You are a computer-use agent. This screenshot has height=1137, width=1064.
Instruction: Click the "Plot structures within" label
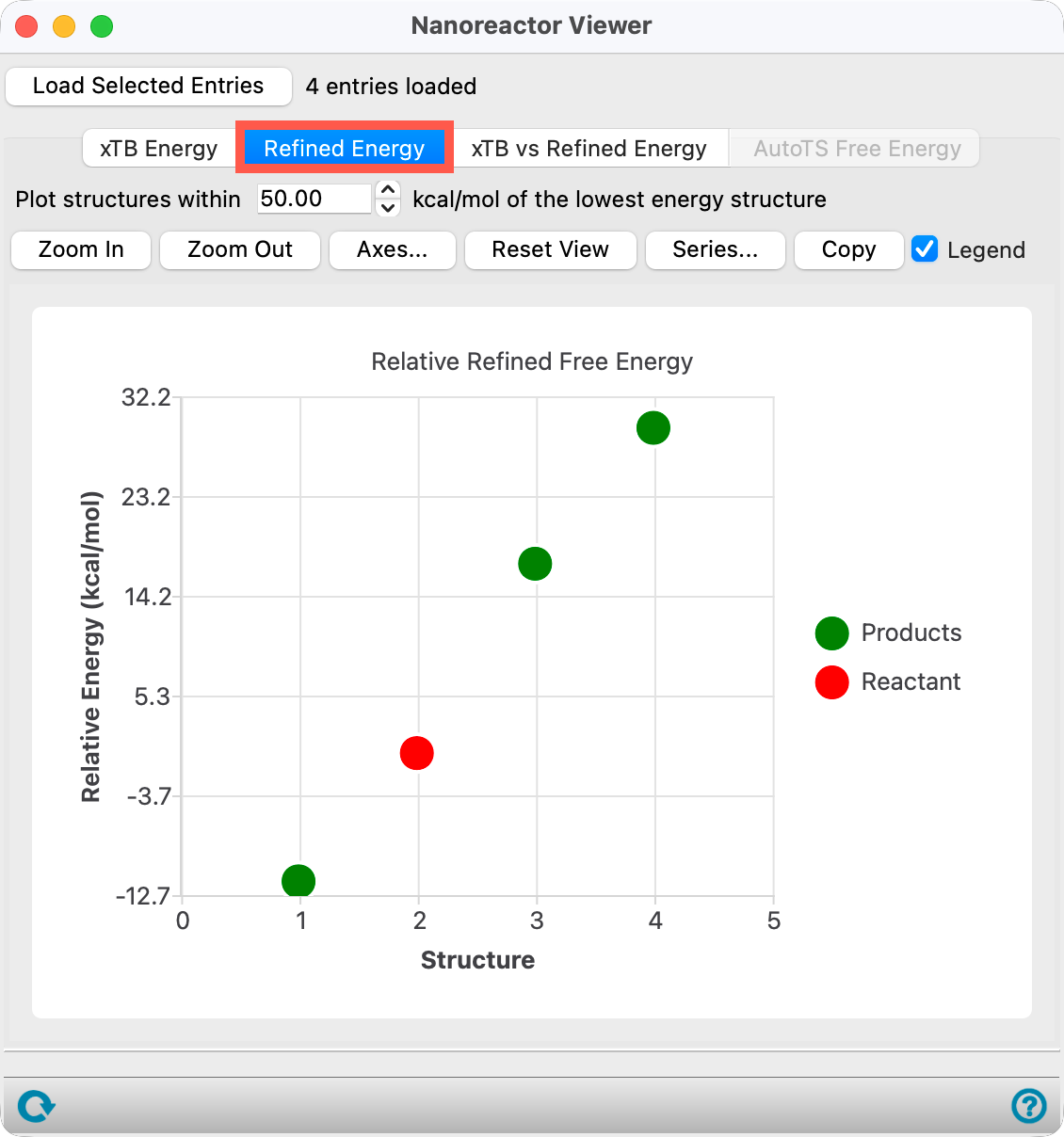click(128, 200)
